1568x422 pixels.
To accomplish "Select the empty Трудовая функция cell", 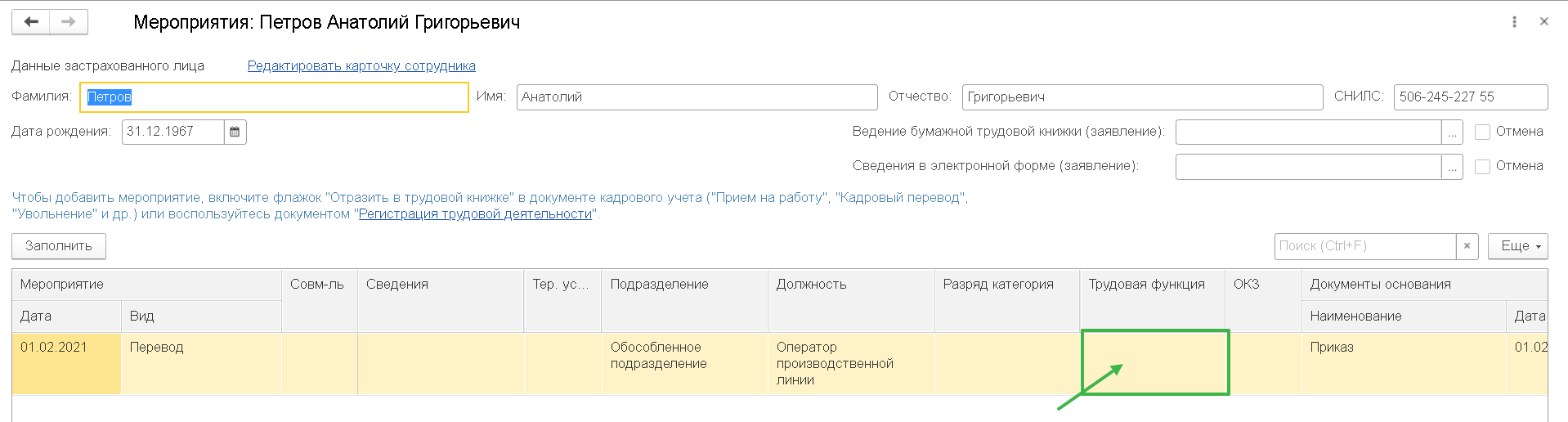I will tap(1154, 362).
